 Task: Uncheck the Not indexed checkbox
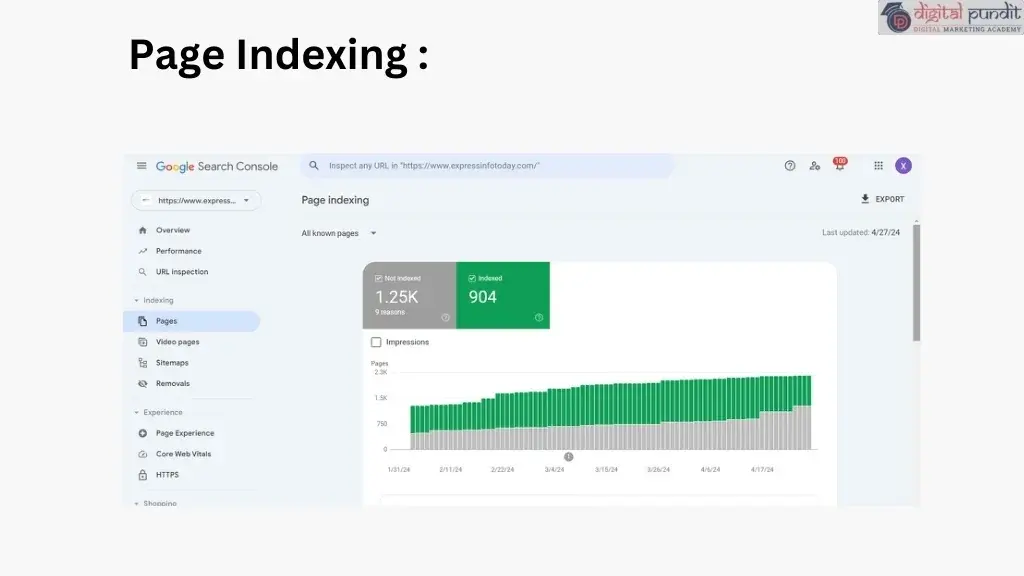point(378,278)
